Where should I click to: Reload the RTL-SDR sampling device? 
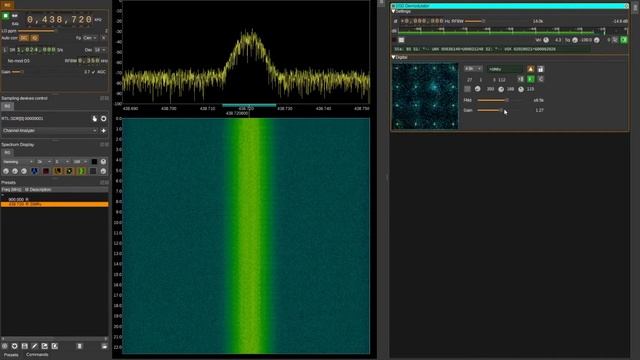[104, 118]
